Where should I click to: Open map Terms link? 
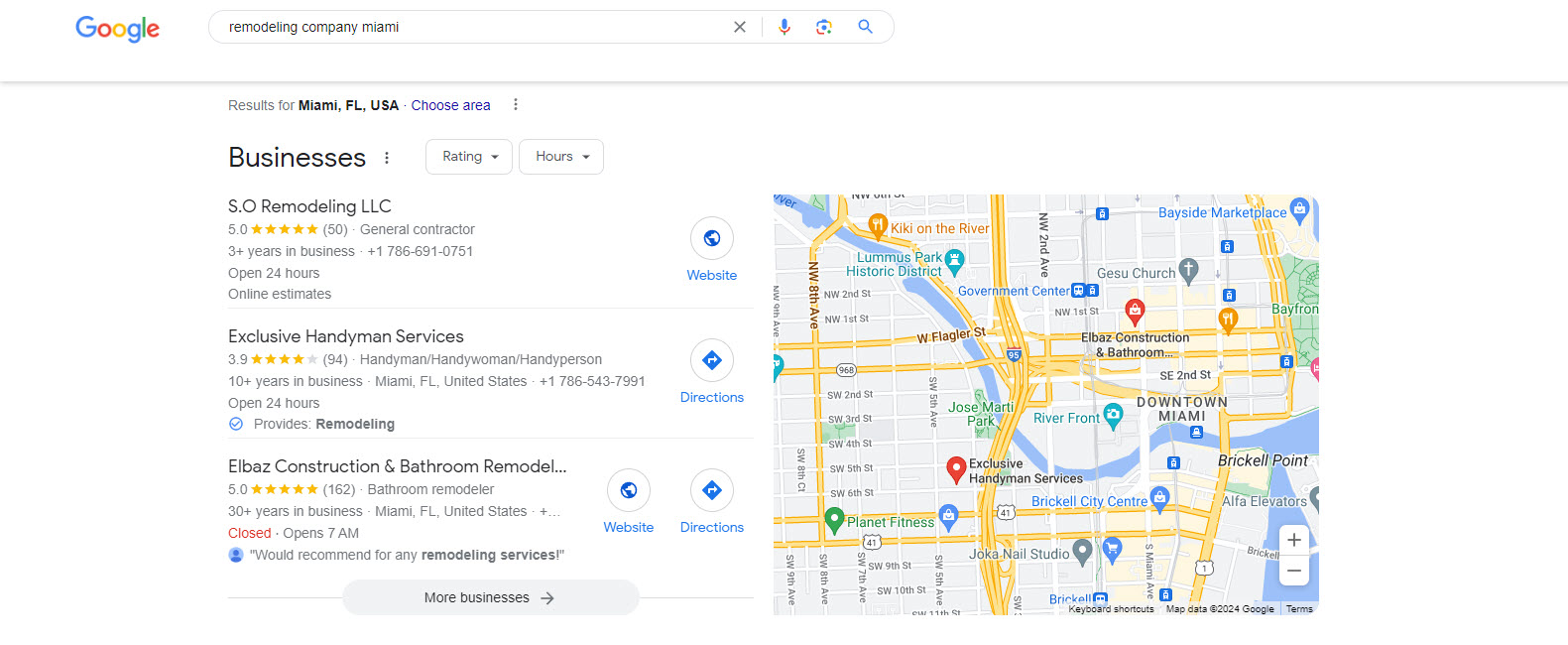(x=1299, y=609)
